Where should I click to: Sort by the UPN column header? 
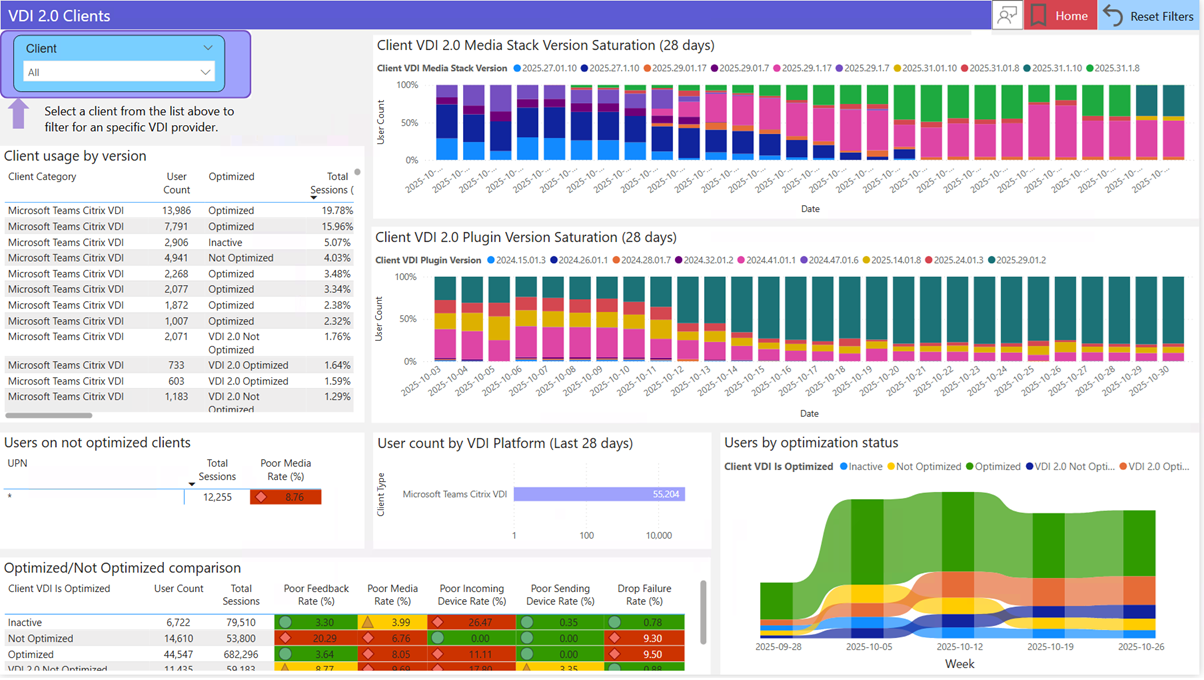[17, 464]
